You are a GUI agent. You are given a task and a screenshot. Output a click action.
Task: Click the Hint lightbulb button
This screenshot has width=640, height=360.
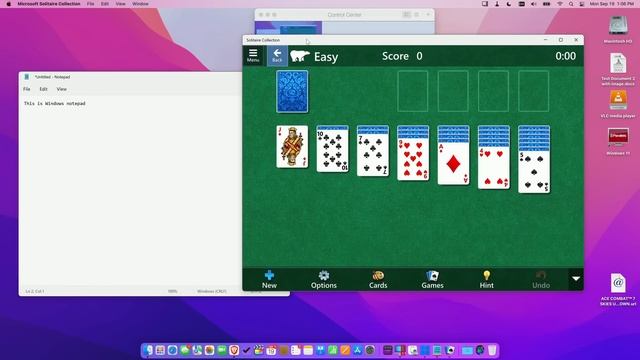coord(487,280)
